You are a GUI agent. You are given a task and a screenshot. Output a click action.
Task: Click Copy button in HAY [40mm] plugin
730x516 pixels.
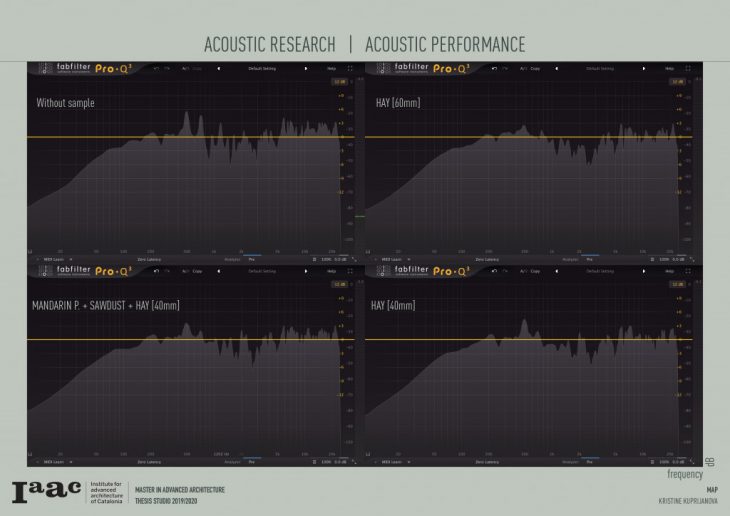click(x=534, y=271)
